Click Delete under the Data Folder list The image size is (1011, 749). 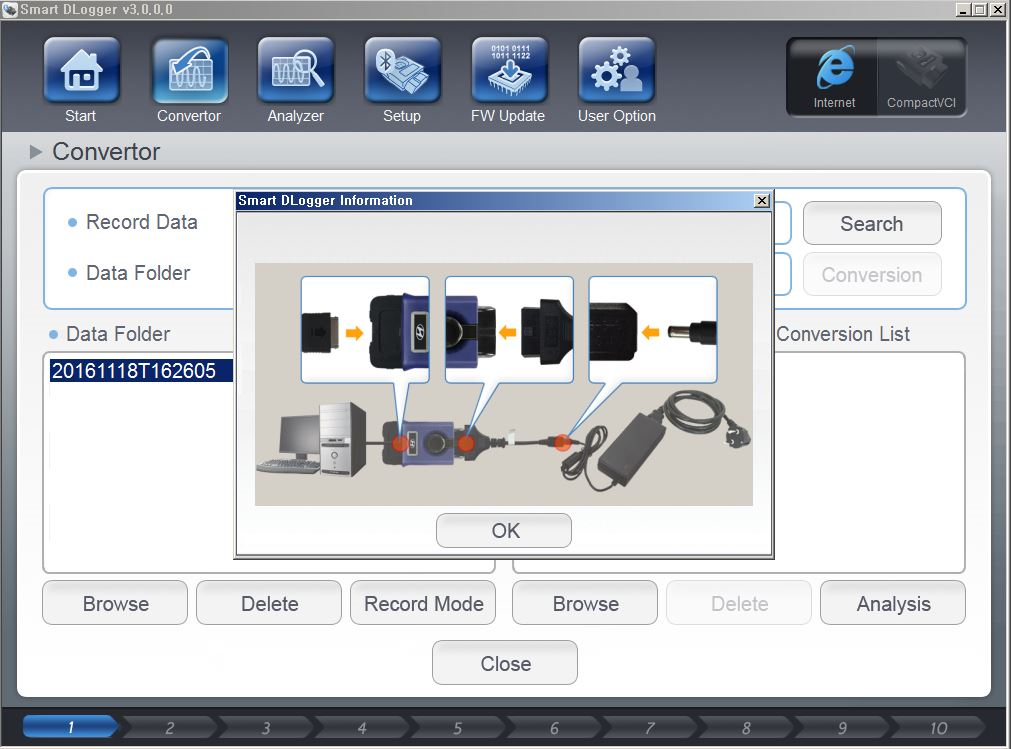click(269, 603)
